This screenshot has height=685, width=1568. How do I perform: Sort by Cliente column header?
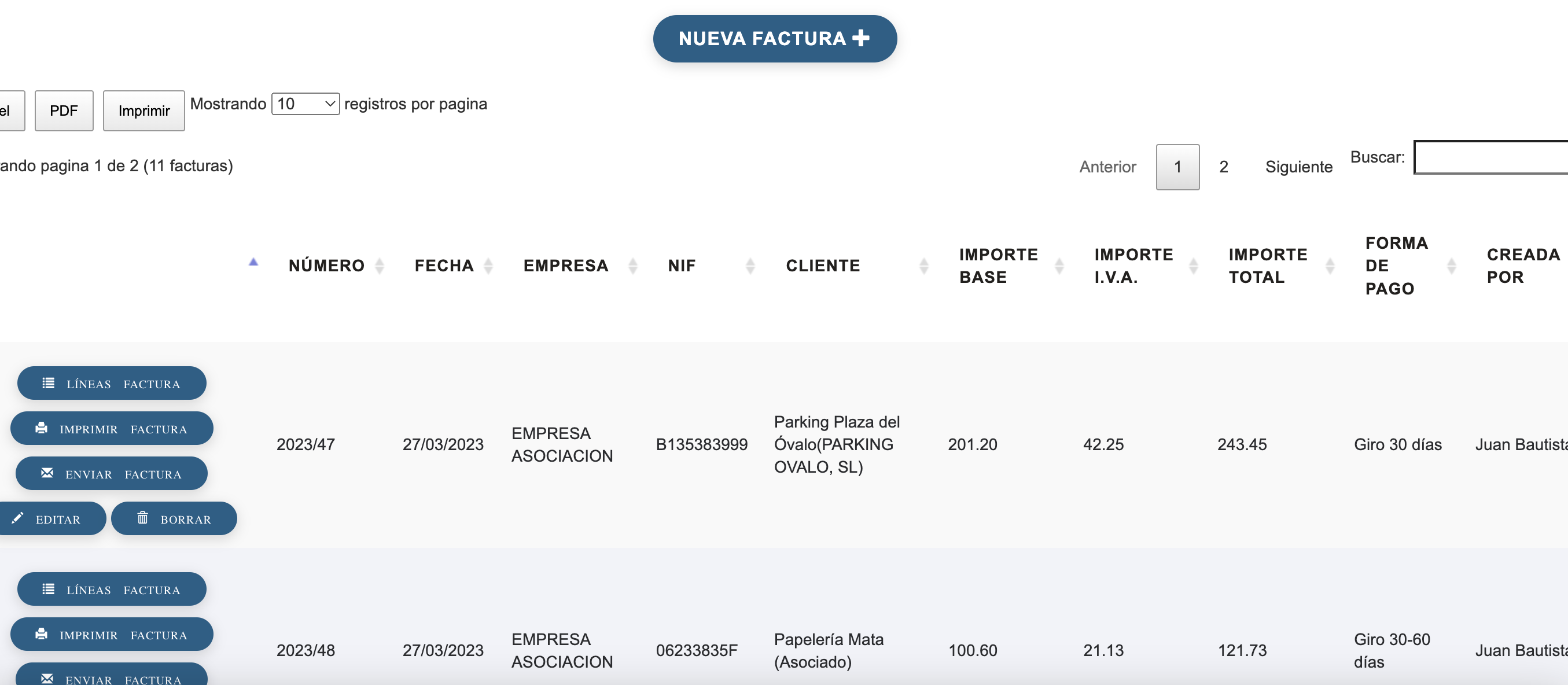pyautogui.click(x=823, y=266)
